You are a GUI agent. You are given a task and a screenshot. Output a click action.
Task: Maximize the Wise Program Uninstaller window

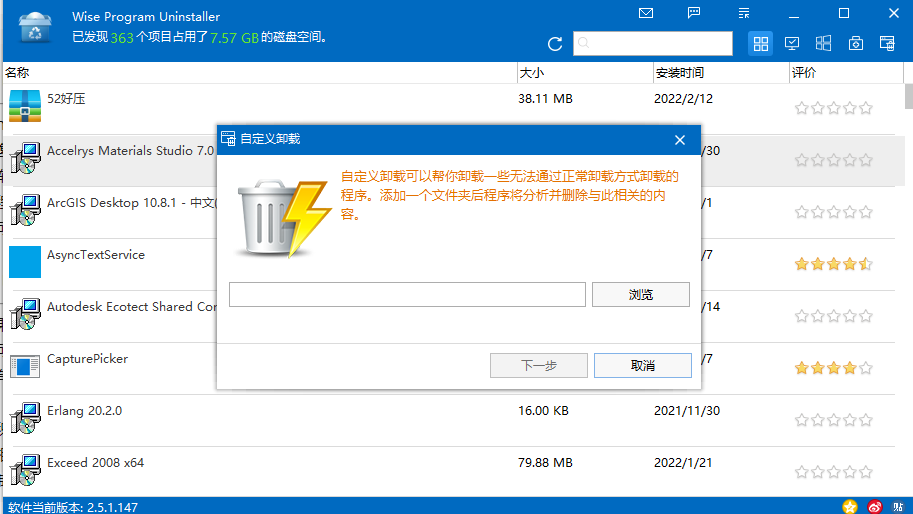[x=844, y=13]
